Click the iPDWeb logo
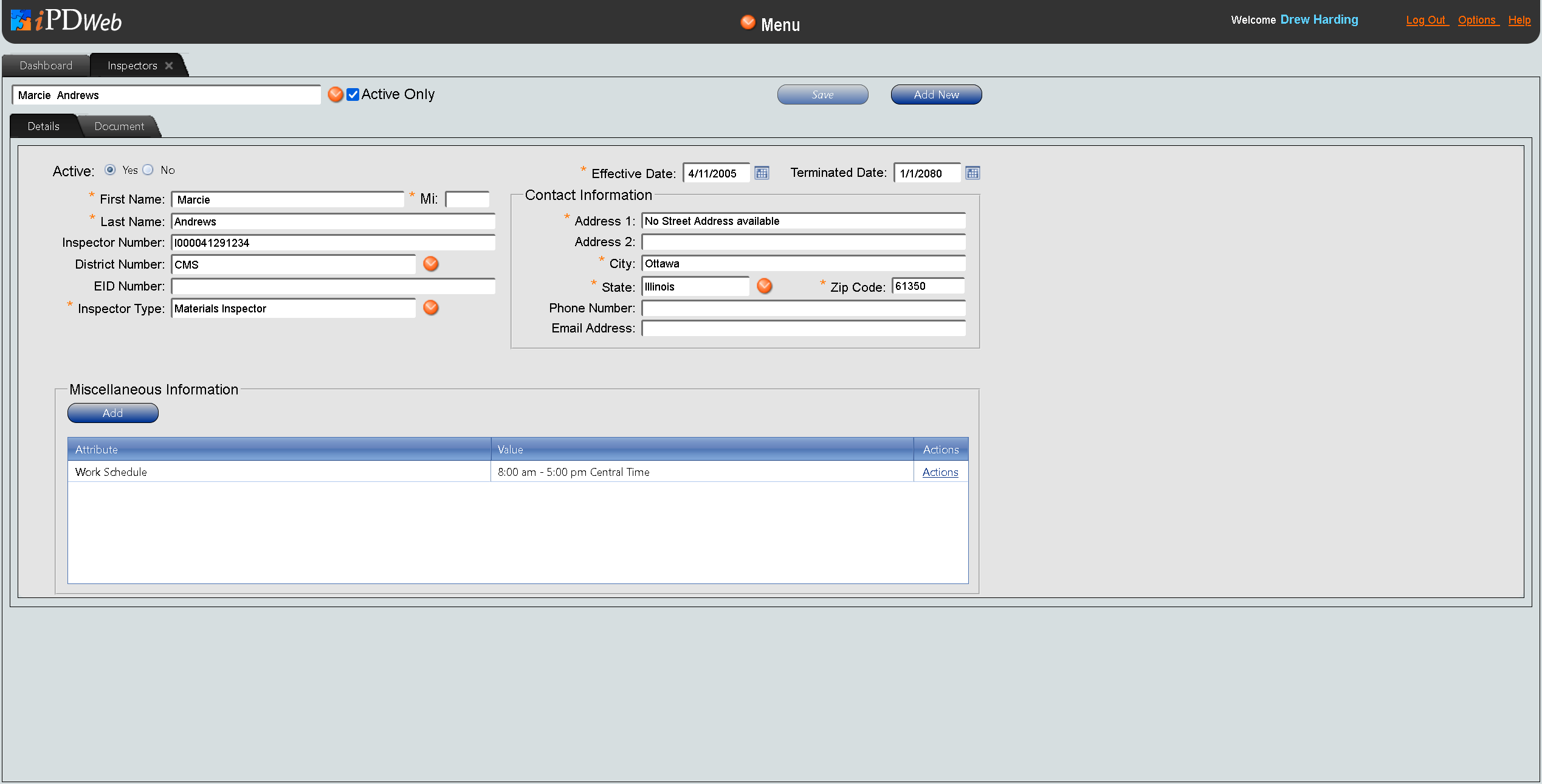 (67, 21)
